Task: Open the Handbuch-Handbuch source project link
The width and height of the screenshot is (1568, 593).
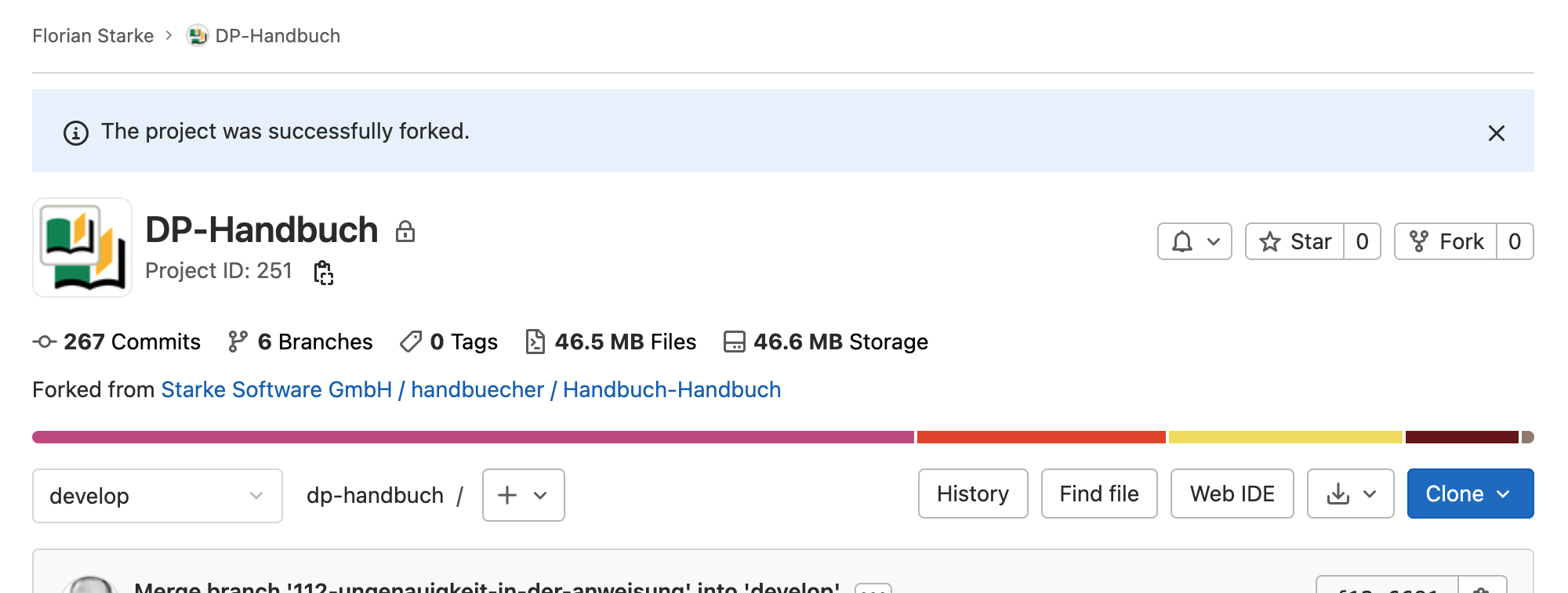Action: 671,390
